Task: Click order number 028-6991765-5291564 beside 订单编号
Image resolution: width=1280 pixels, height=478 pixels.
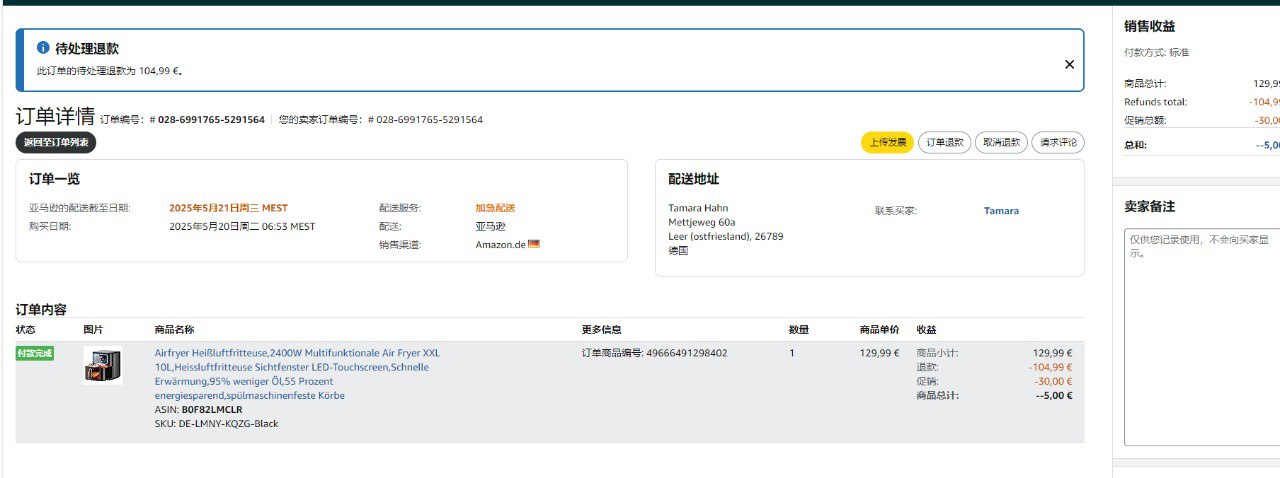Action: click(211, 120)
